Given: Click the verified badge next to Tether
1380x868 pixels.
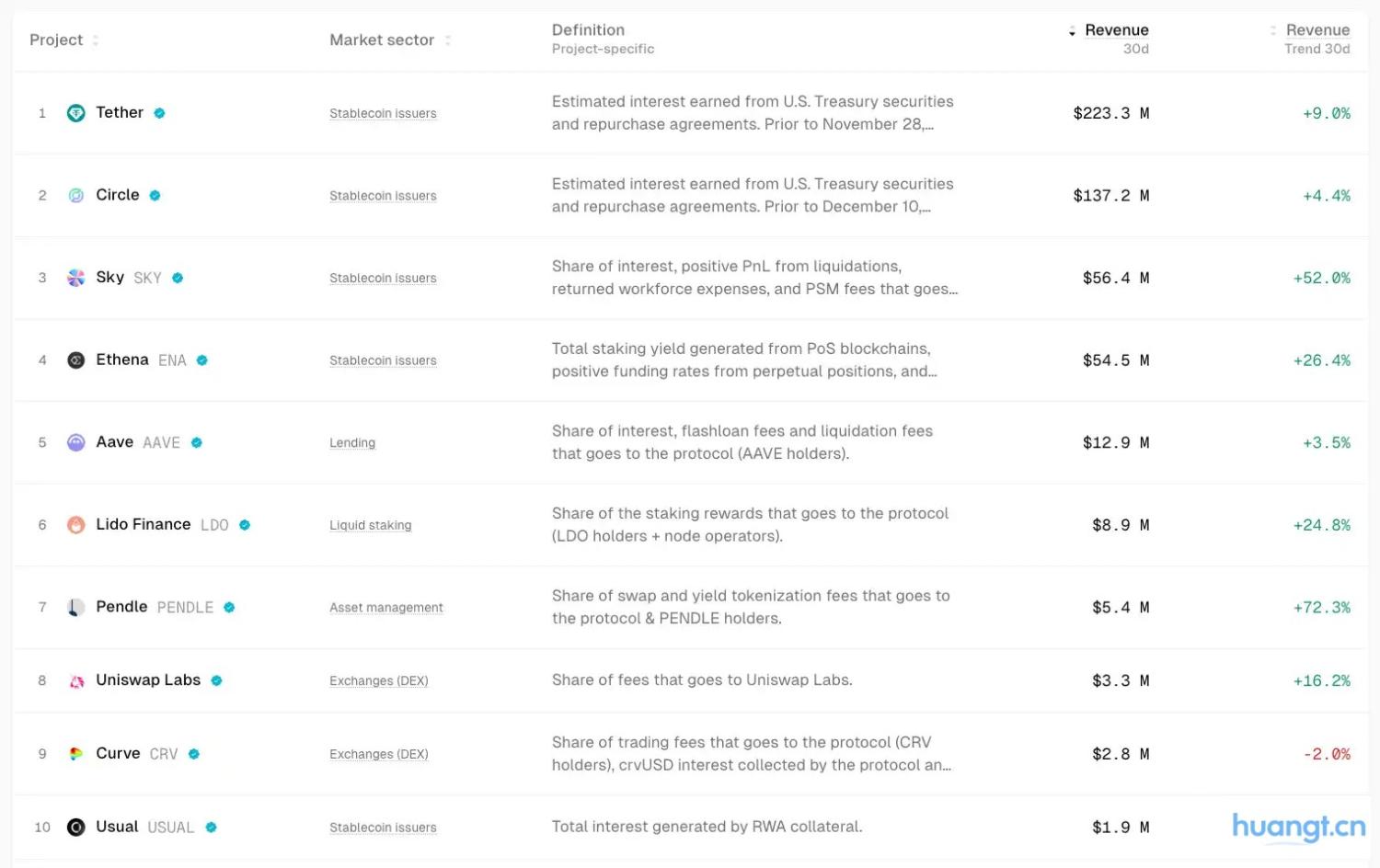Looking at the screenshot, I should point(159,113).
